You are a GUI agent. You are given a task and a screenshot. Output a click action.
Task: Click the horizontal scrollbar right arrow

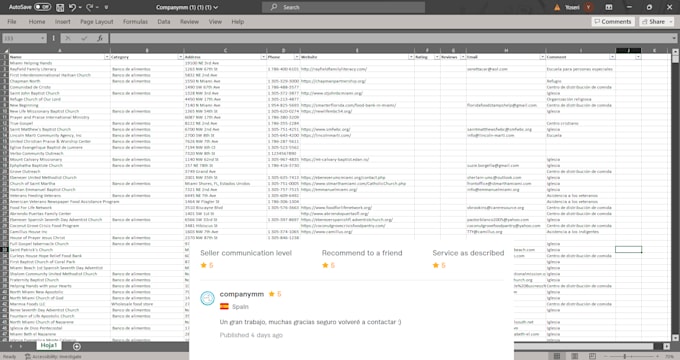667,346
